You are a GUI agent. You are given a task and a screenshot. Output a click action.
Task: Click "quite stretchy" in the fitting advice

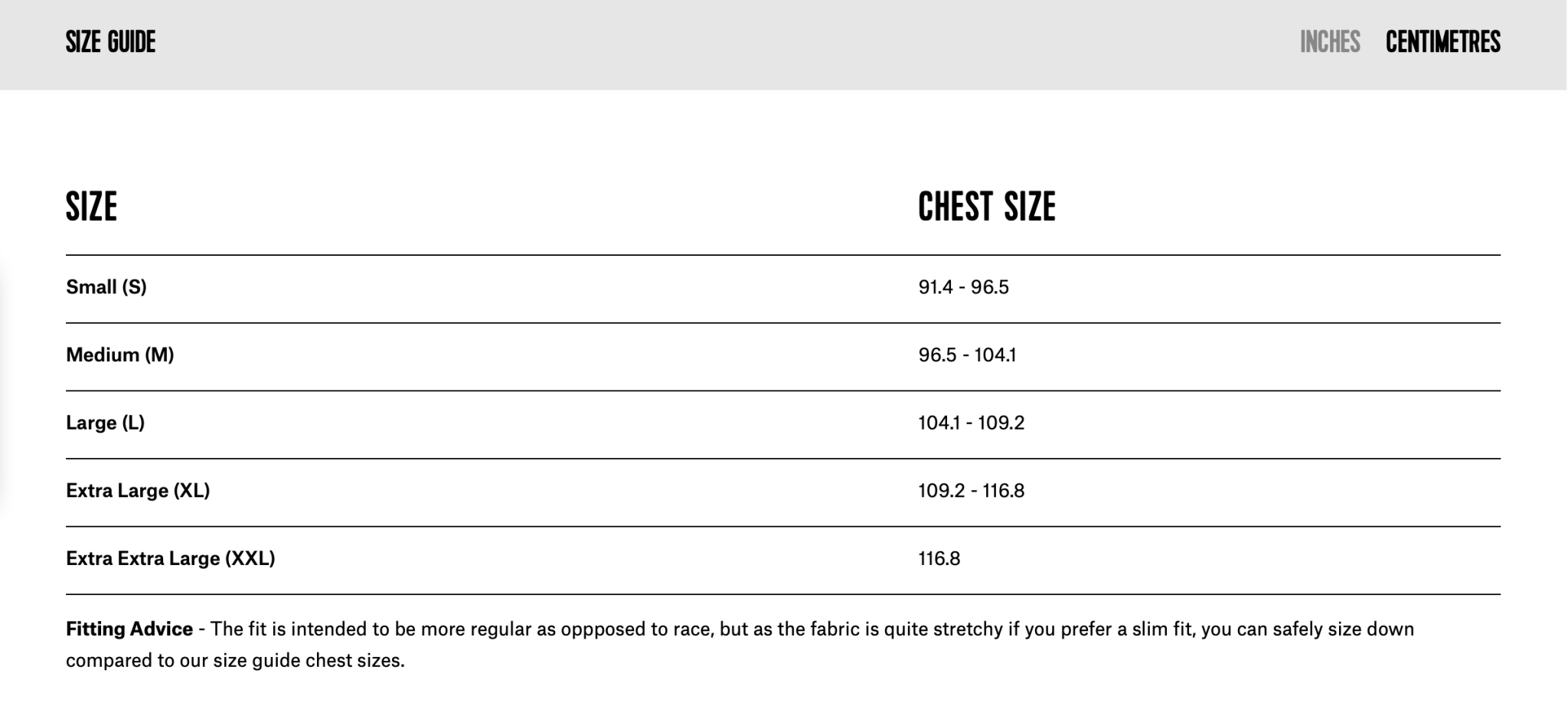(943, 629)
